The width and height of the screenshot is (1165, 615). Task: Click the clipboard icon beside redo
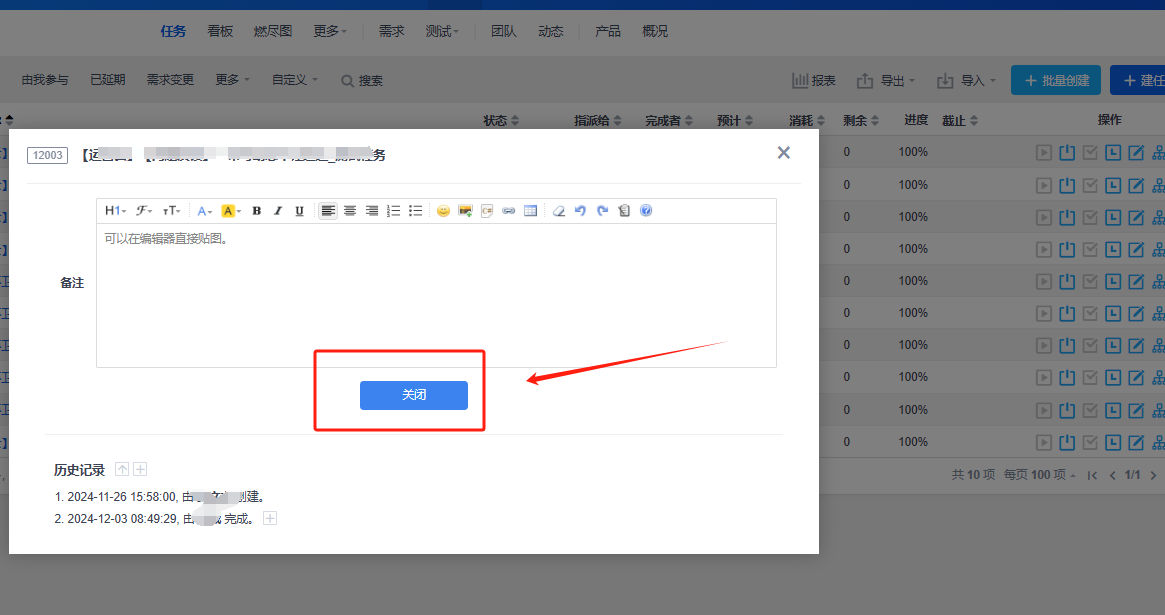pos(624,211)
